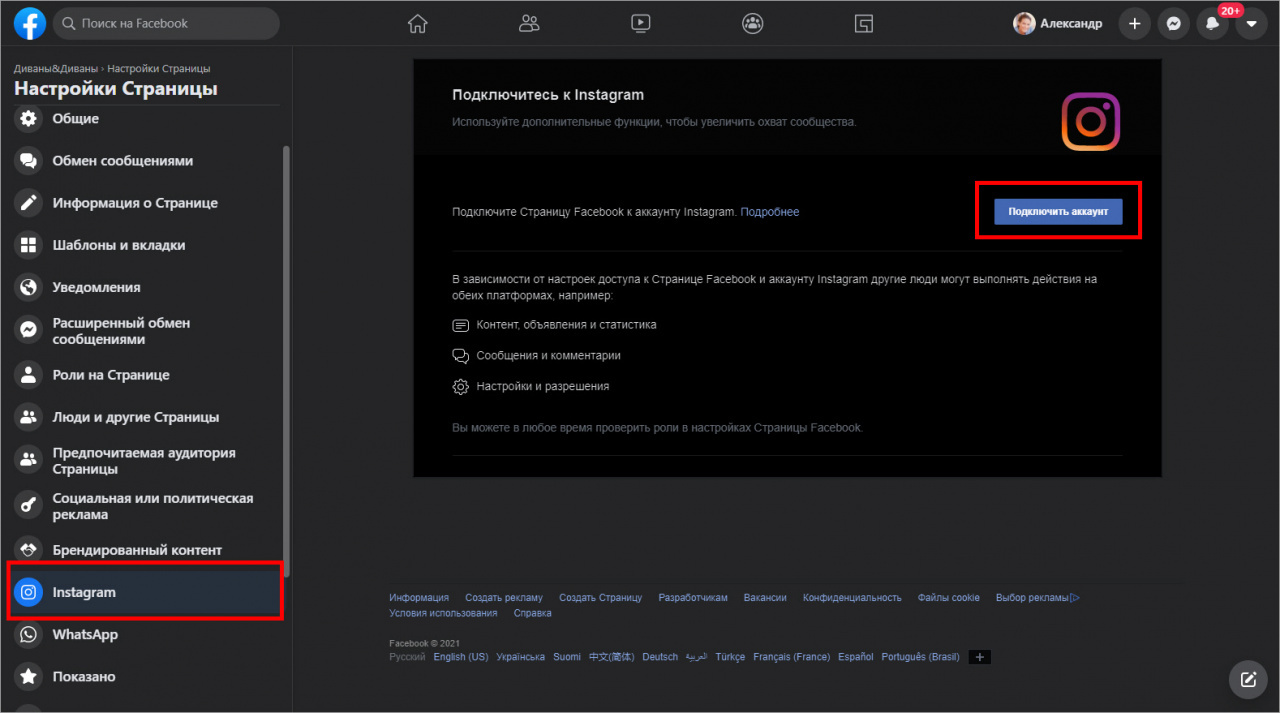Image resolution: width=1280 pixels, height=713 pixels.
Task: Open the Gaming icon in top bar
Action: (864, 24)
